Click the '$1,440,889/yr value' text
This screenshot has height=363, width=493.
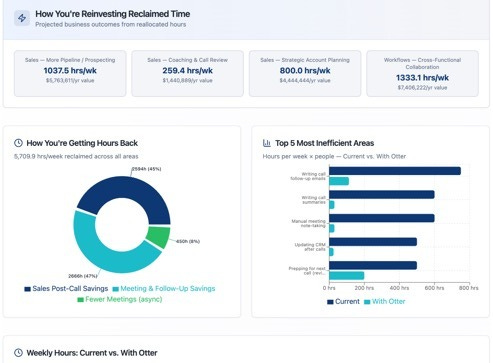[187, 80]
